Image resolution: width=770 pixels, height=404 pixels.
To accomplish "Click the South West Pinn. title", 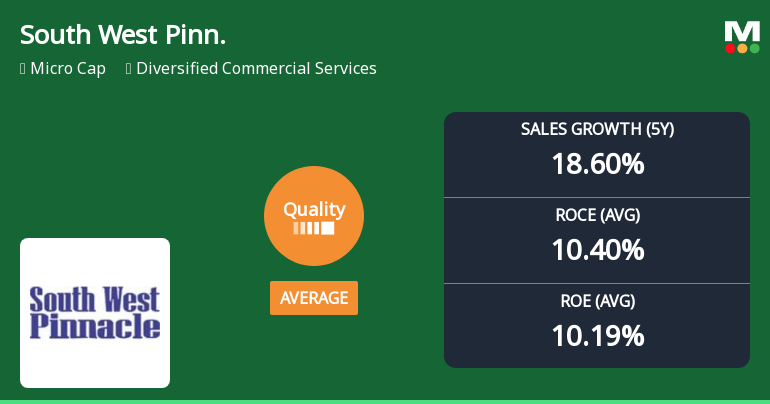I will (123, 35).
